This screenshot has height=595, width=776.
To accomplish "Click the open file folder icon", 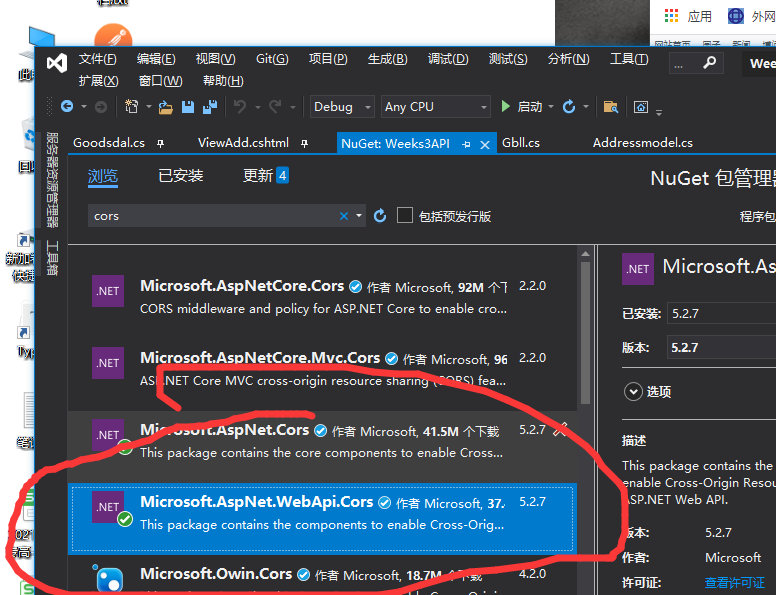I will point(165,107).
